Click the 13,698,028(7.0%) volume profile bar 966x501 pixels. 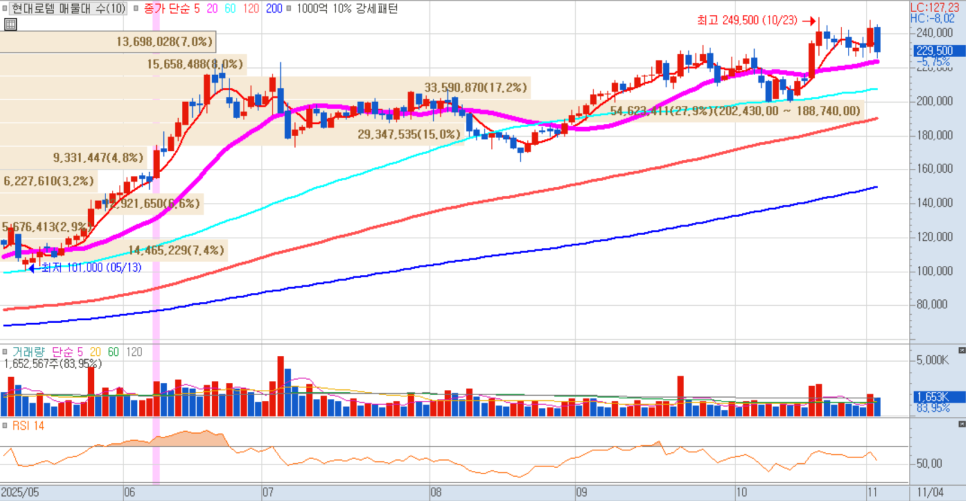click(108, 42)
